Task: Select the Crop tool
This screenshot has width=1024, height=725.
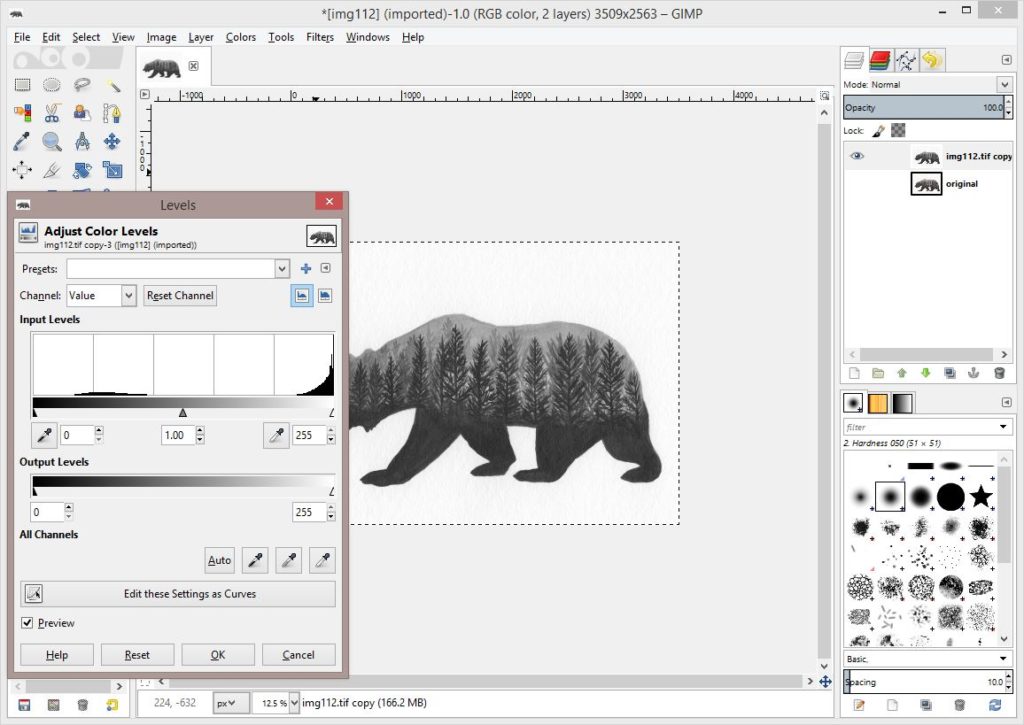Action: 52,170
